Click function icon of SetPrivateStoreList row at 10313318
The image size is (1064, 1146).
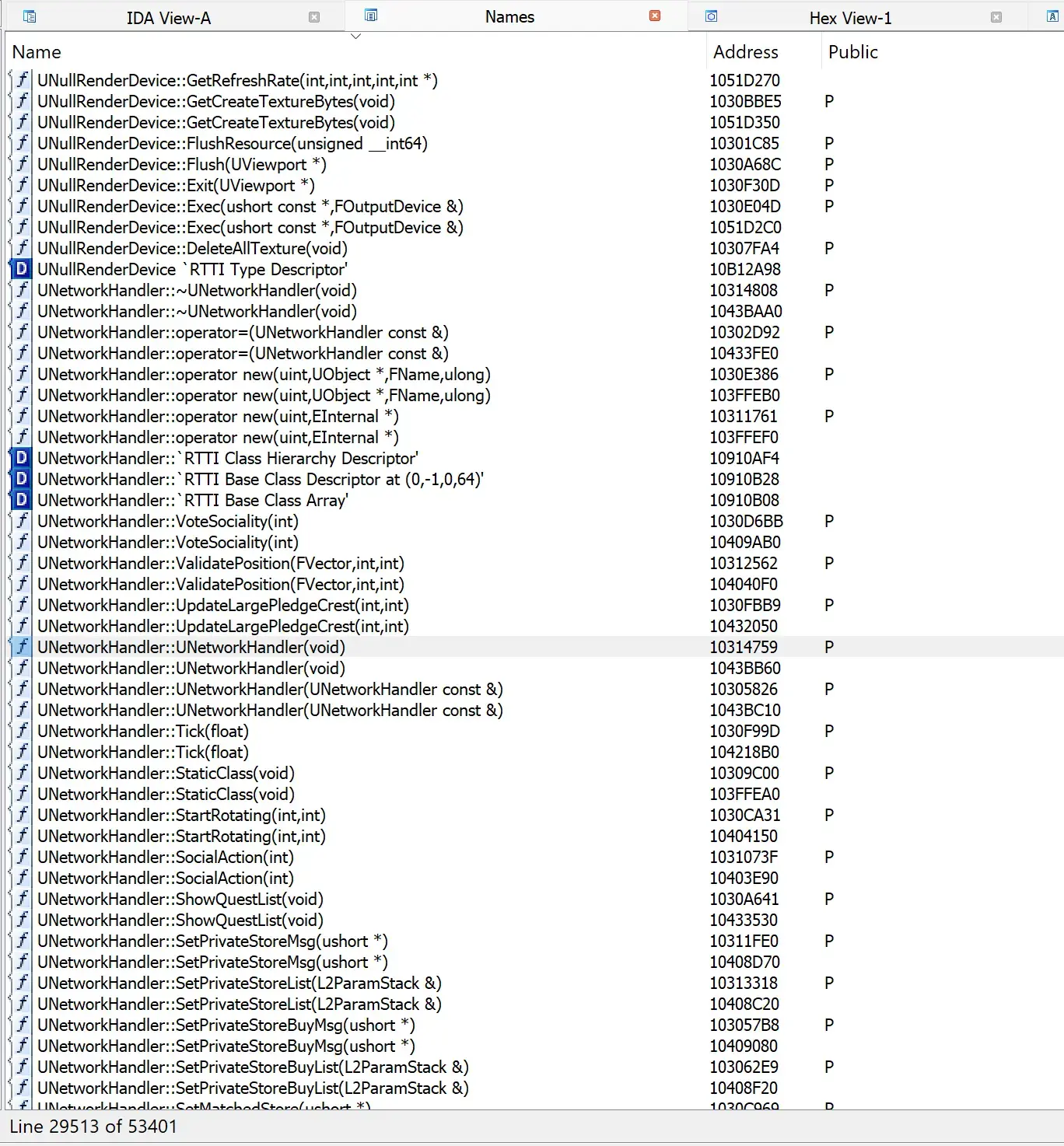(x=22, y=983)
